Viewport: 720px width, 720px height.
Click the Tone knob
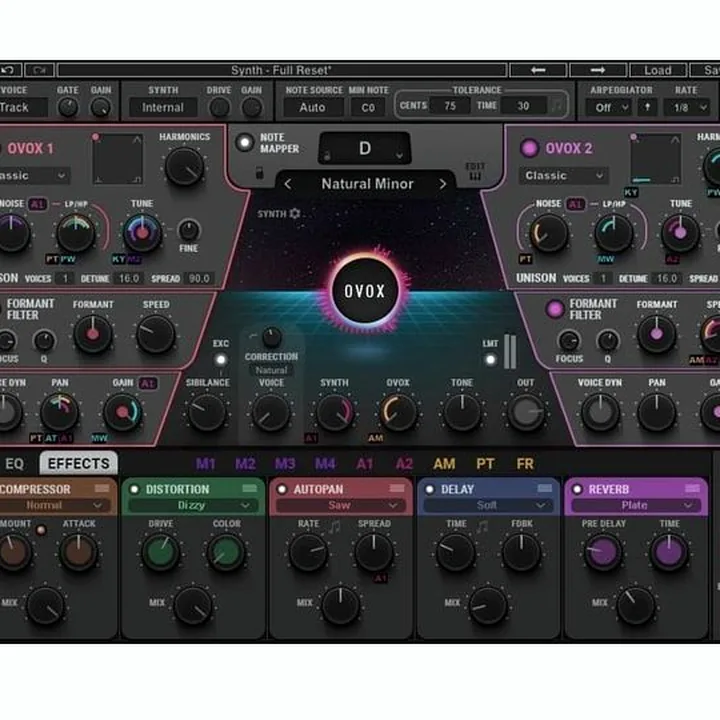(x=461, y=412)
